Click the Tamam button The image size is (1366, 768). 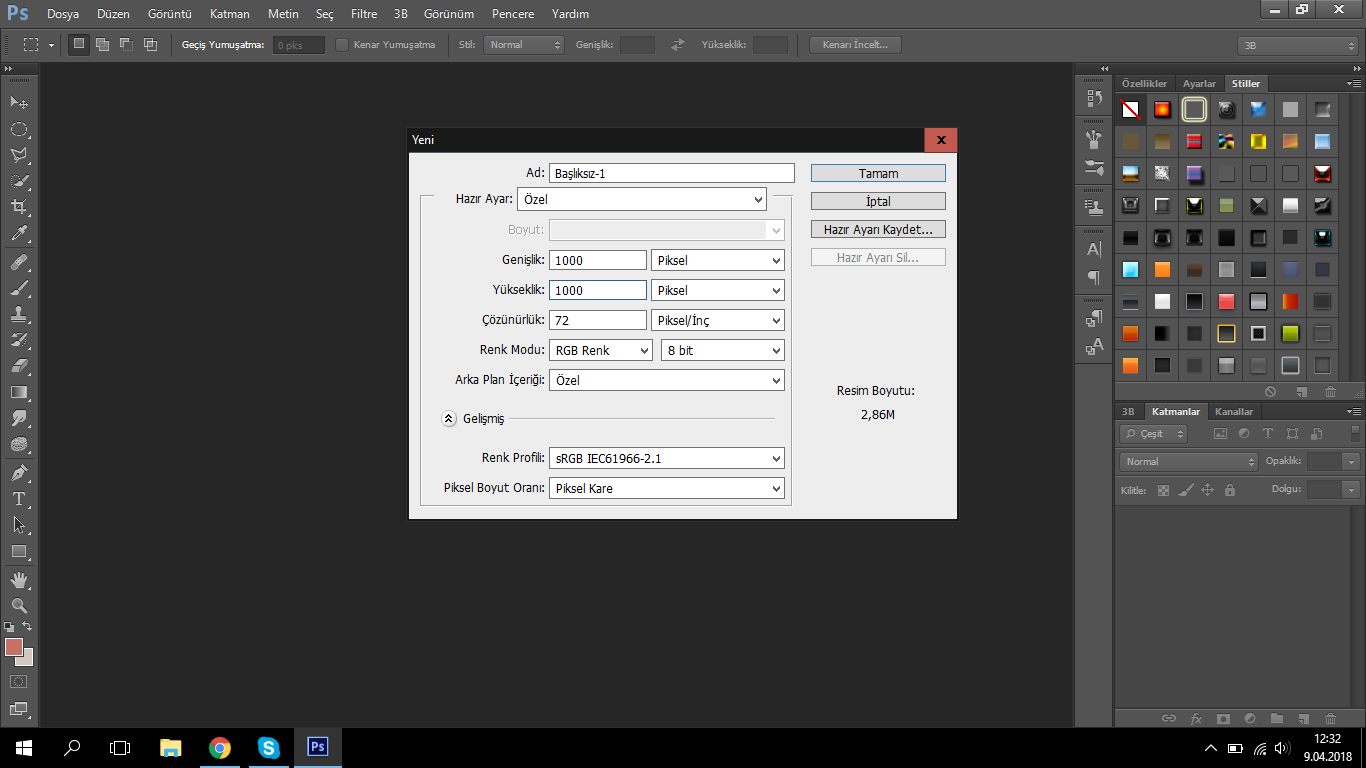(878, 173)
